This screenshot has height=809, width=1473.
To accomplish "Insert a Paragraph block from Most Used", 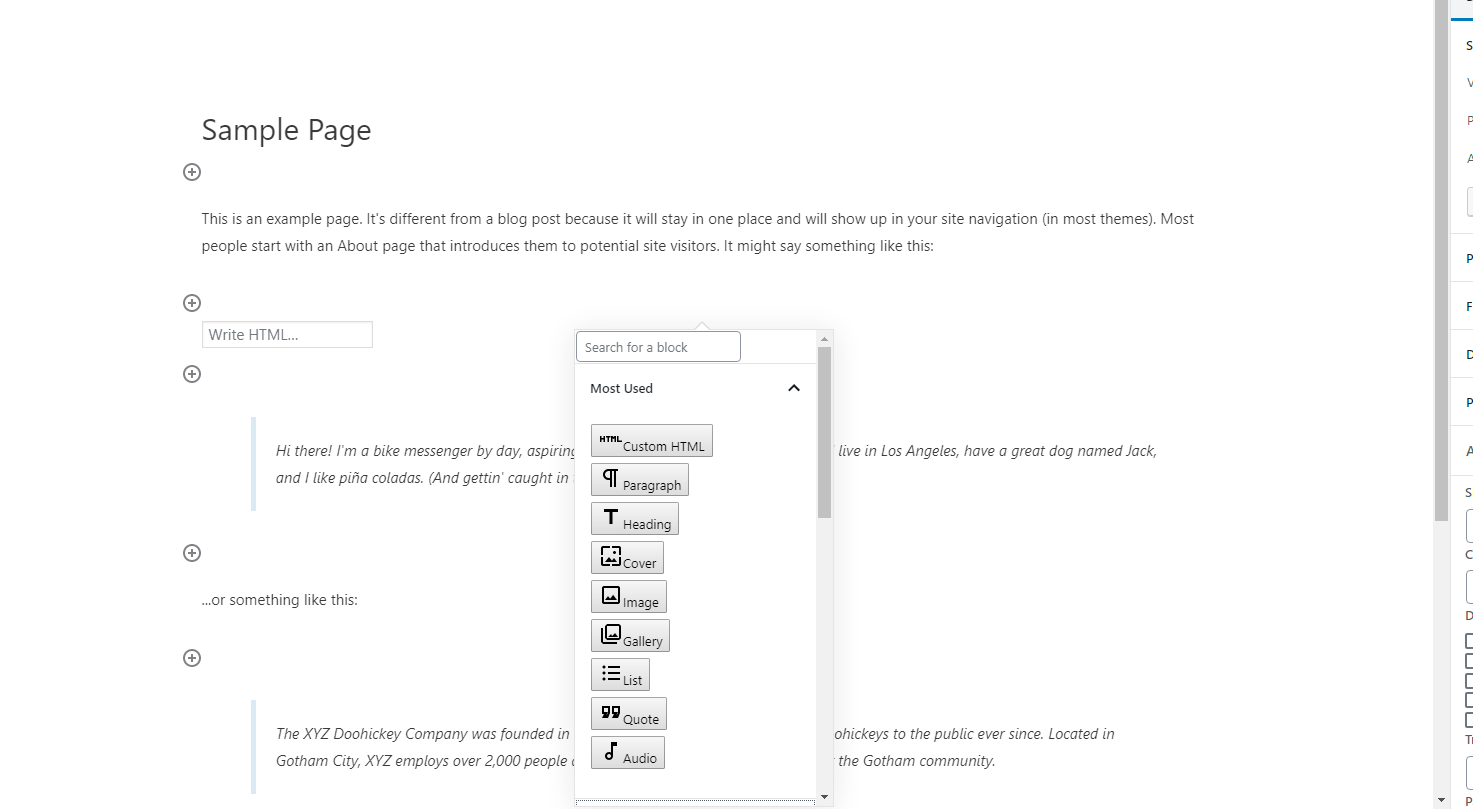I will pos(639,479).
